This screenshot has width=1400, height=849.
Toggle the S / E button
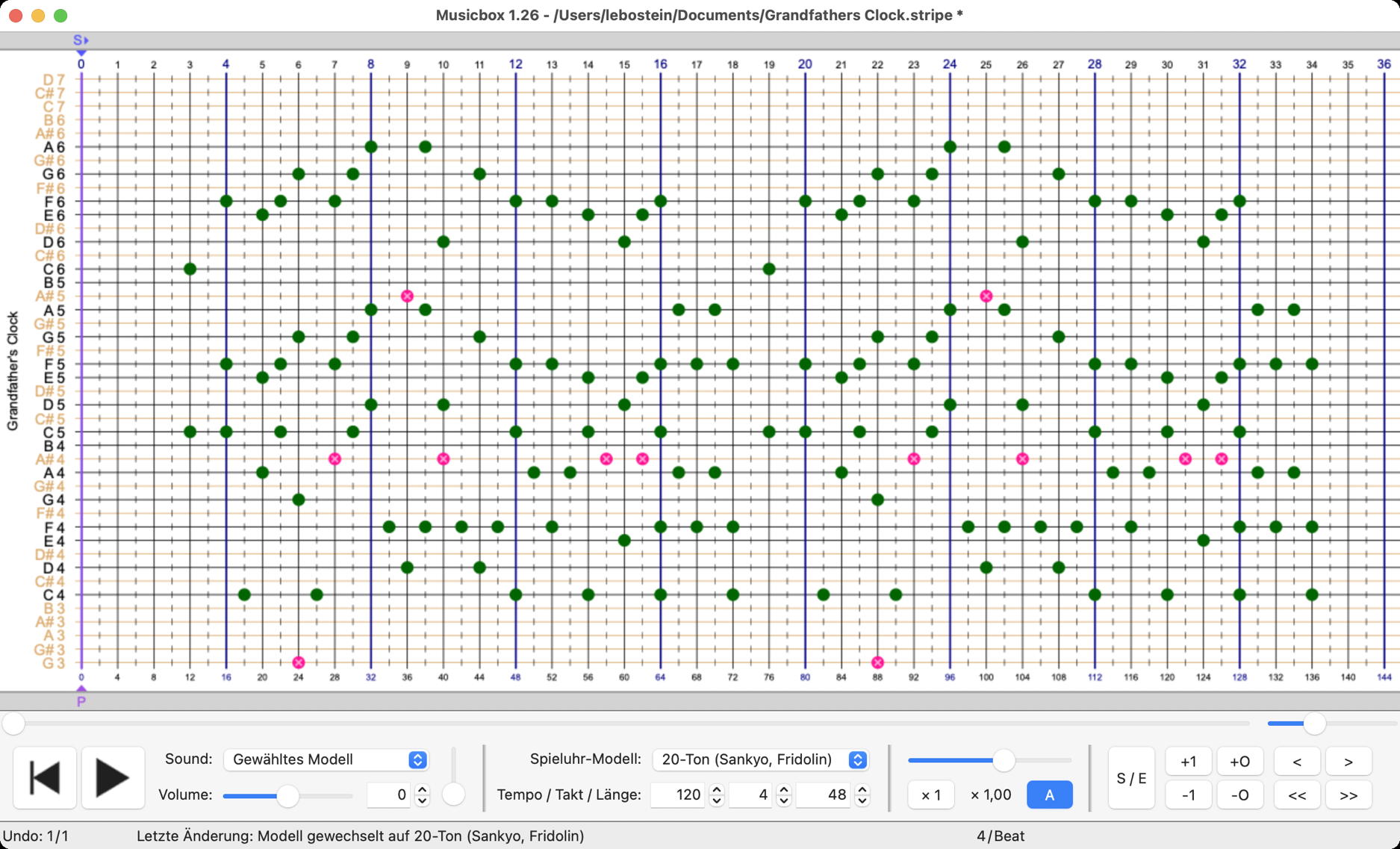click(1131, 778)
